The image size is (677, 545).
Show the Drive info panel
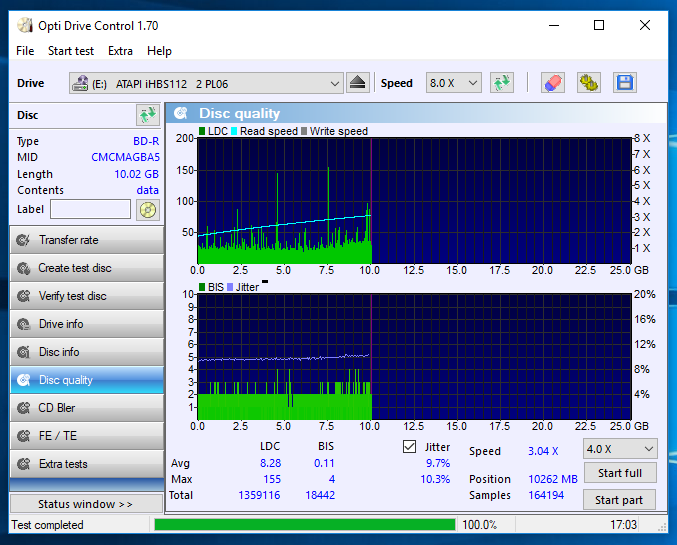point(87,324)
